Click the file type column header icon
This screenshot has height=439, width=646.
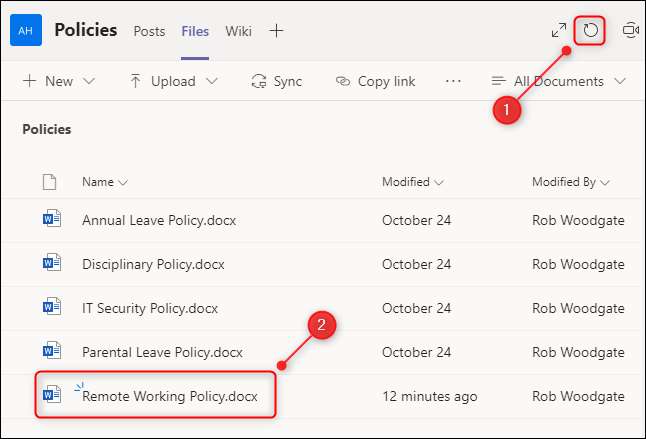(x=49, y=182)
